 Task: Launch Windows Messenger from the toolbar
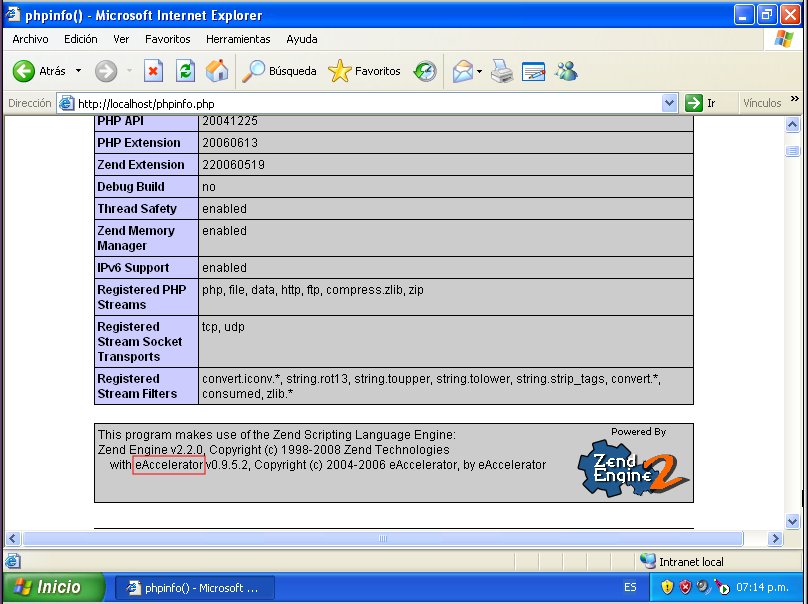coord(566,71)
